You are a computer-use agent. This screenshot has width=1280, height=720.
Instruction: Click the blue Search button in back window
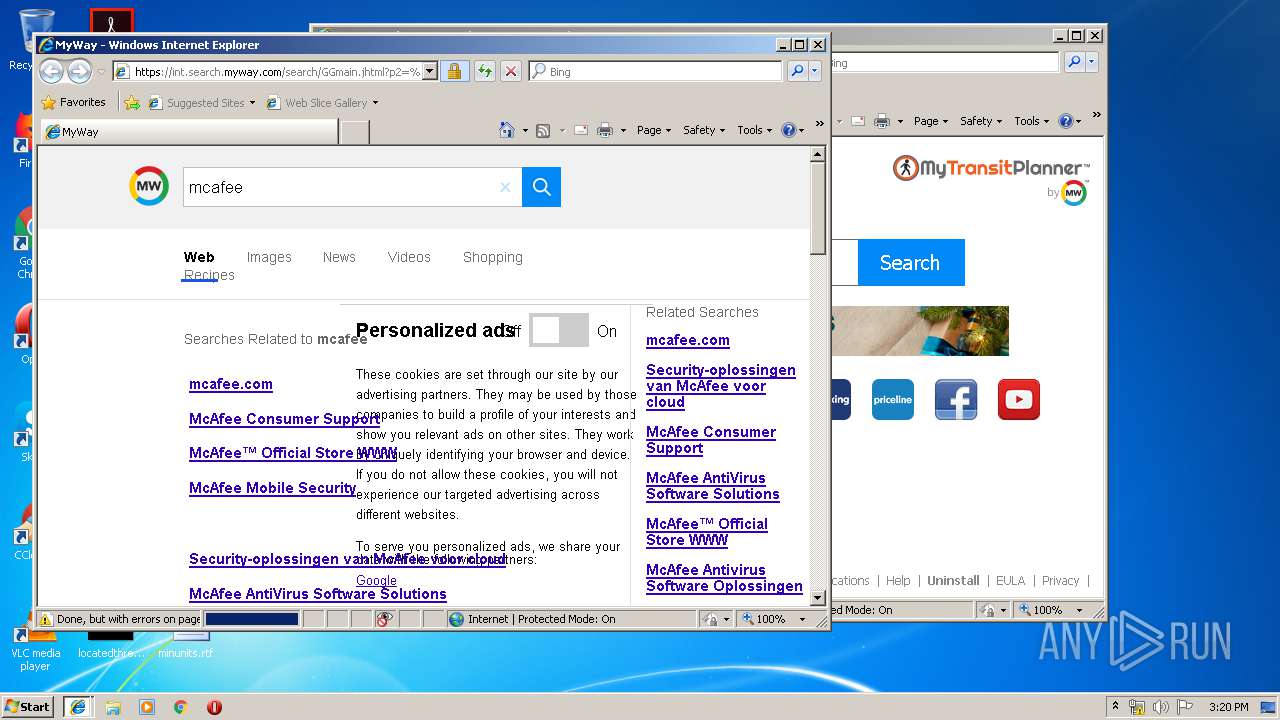910,262
